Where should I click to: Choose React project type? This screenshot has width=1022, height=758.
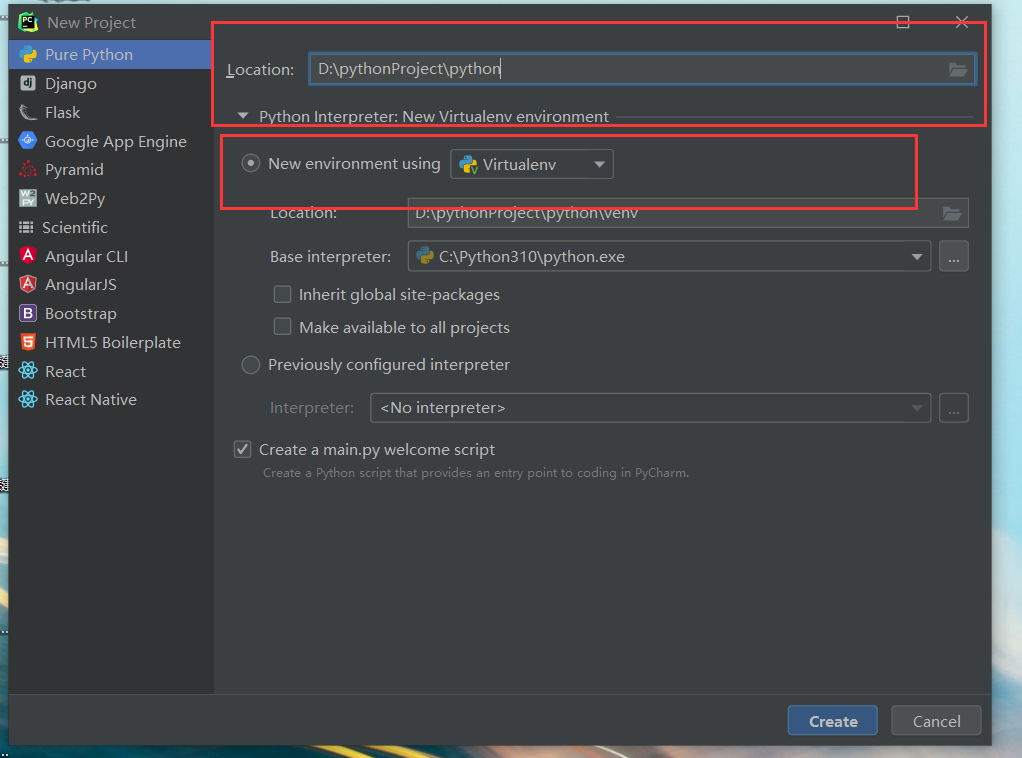[x=111, y=371]
